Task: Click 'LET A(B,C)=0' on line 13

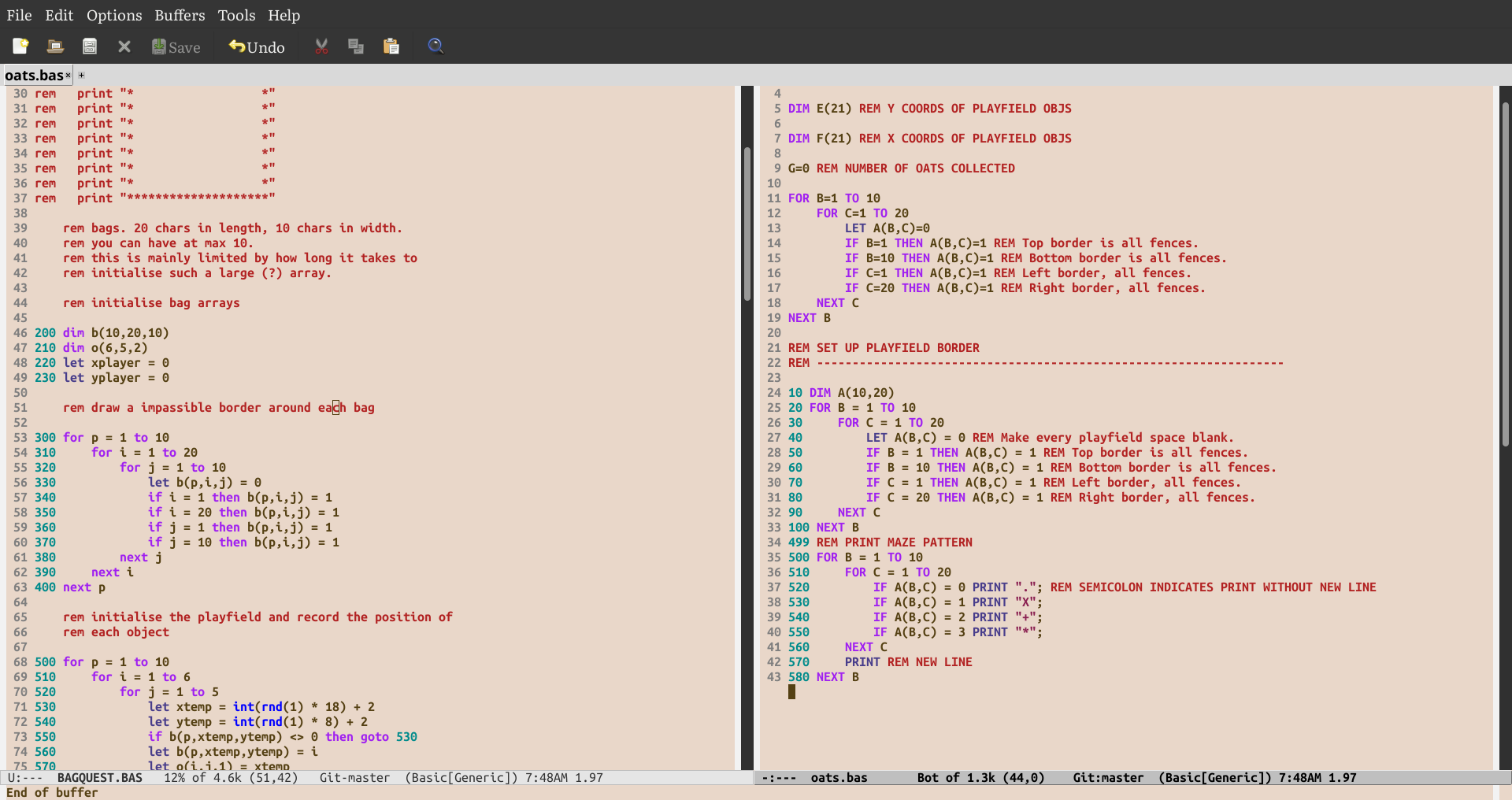Action: click(887, 228)
